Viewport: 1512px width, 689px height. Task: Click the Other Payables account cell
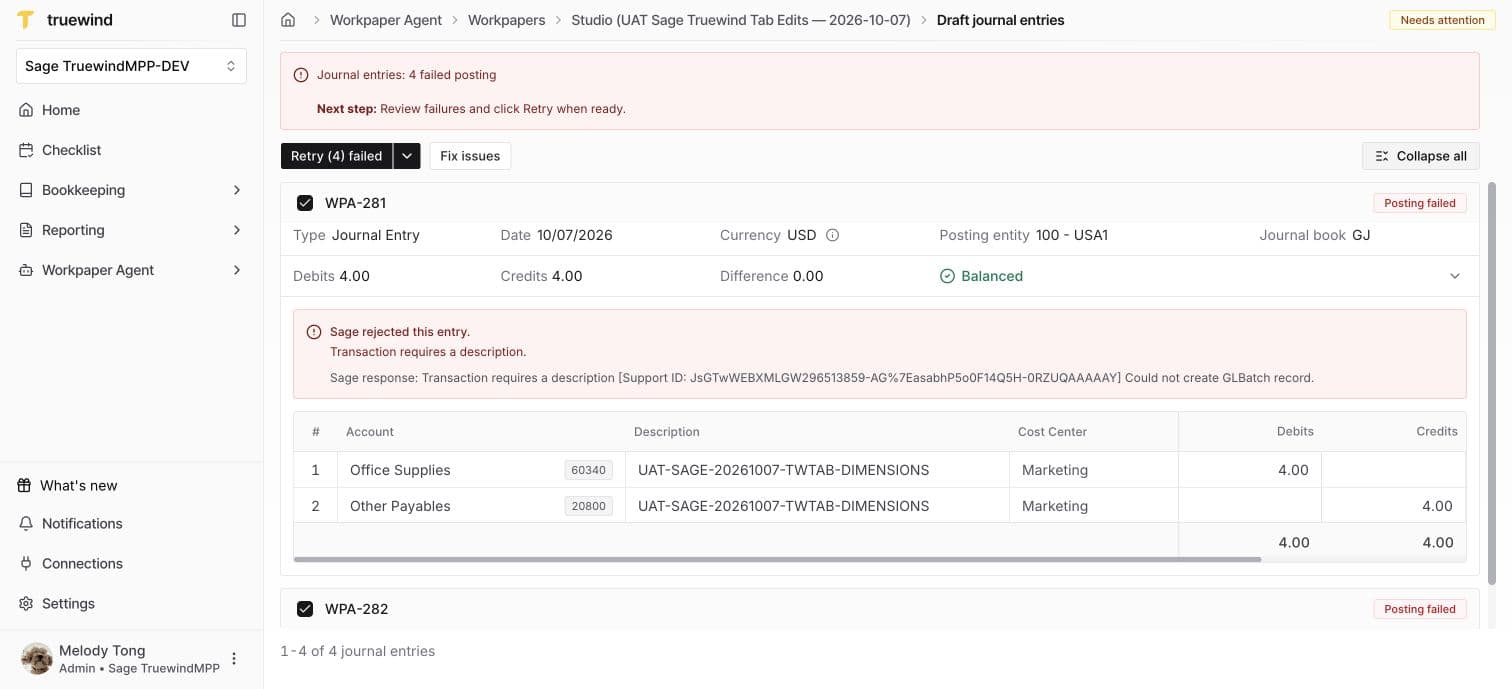[480, 506]
